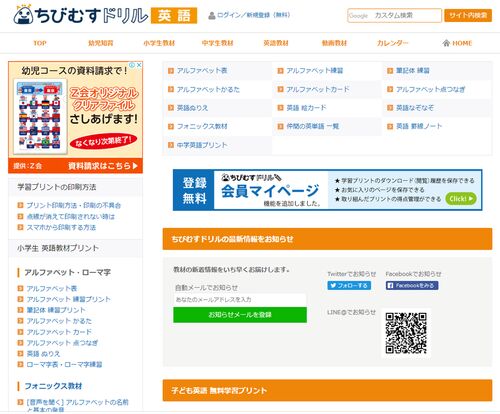The width and height of the screenshot is (500, 414).
Task: Open the TOP menu item
Action: click(x=40, y=43)
